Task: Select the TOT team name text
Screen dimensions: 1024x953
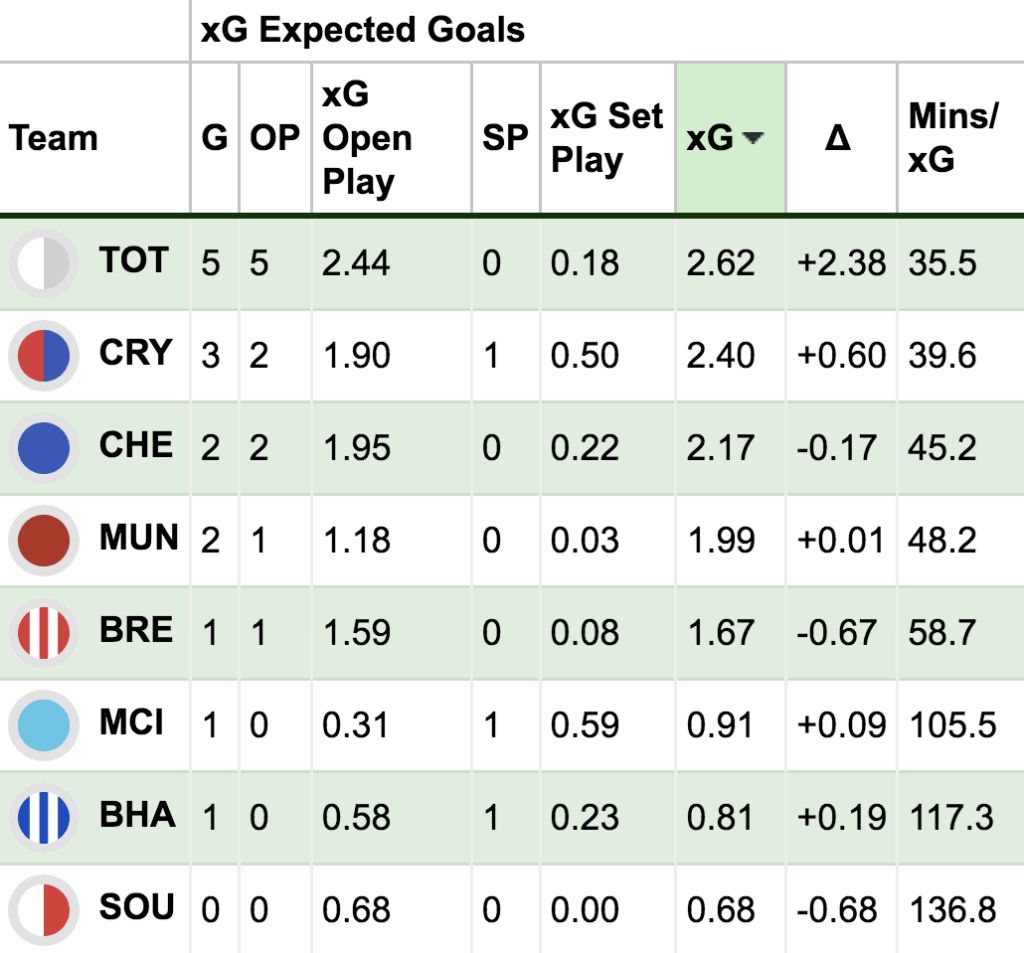Action: pos(133,262)
